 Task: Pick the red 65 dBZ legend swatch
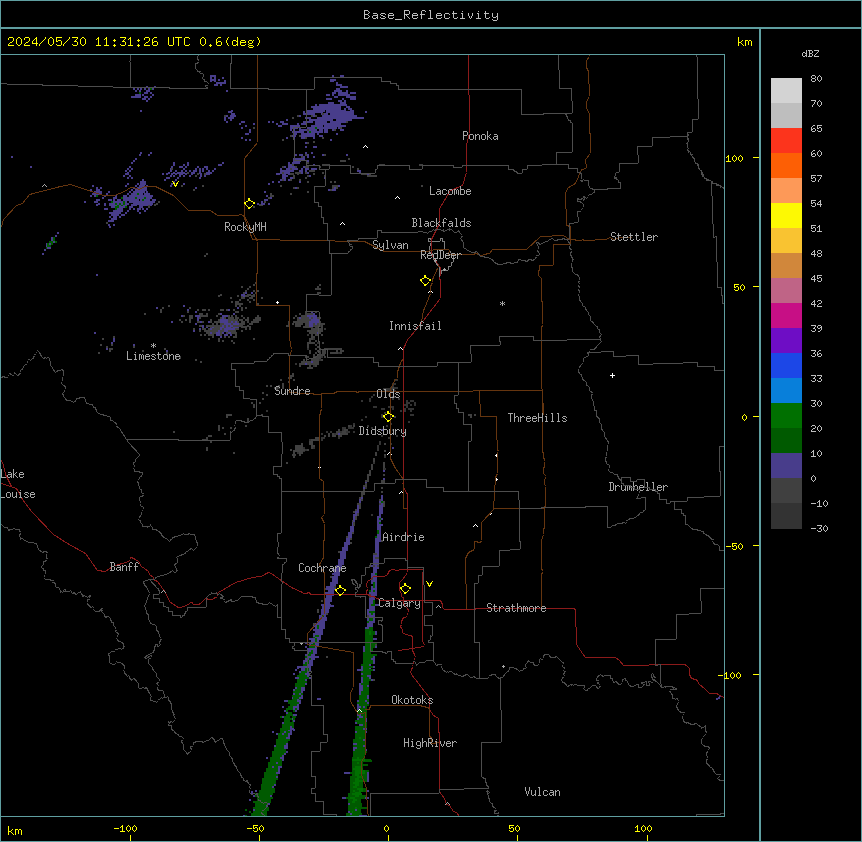786,141
